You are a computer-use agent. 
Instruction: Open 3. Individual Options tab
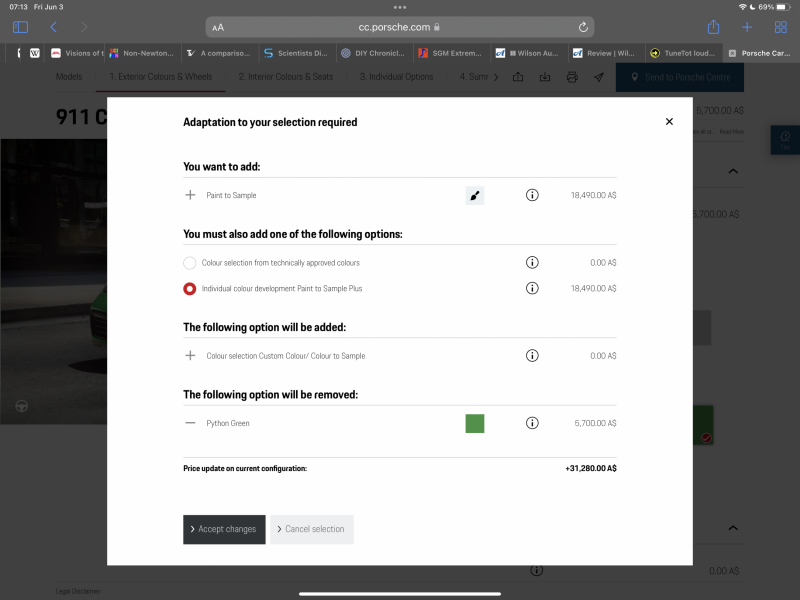[x=396, y=77]
